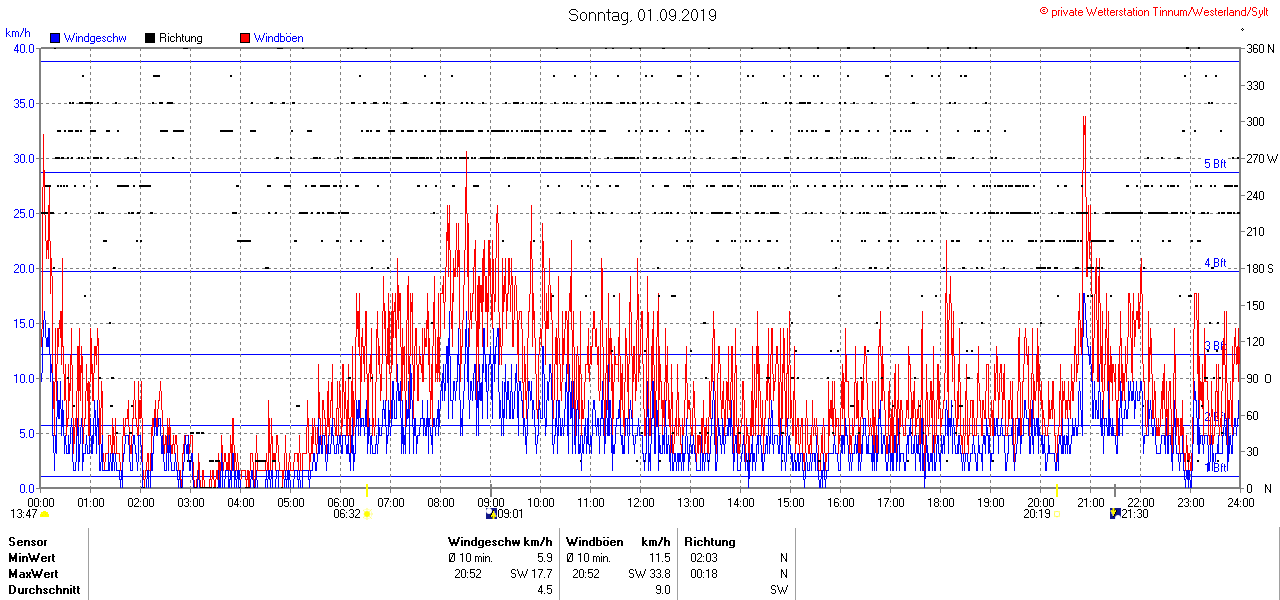Click the 240 direction axis label

[x=1255, y=196]
